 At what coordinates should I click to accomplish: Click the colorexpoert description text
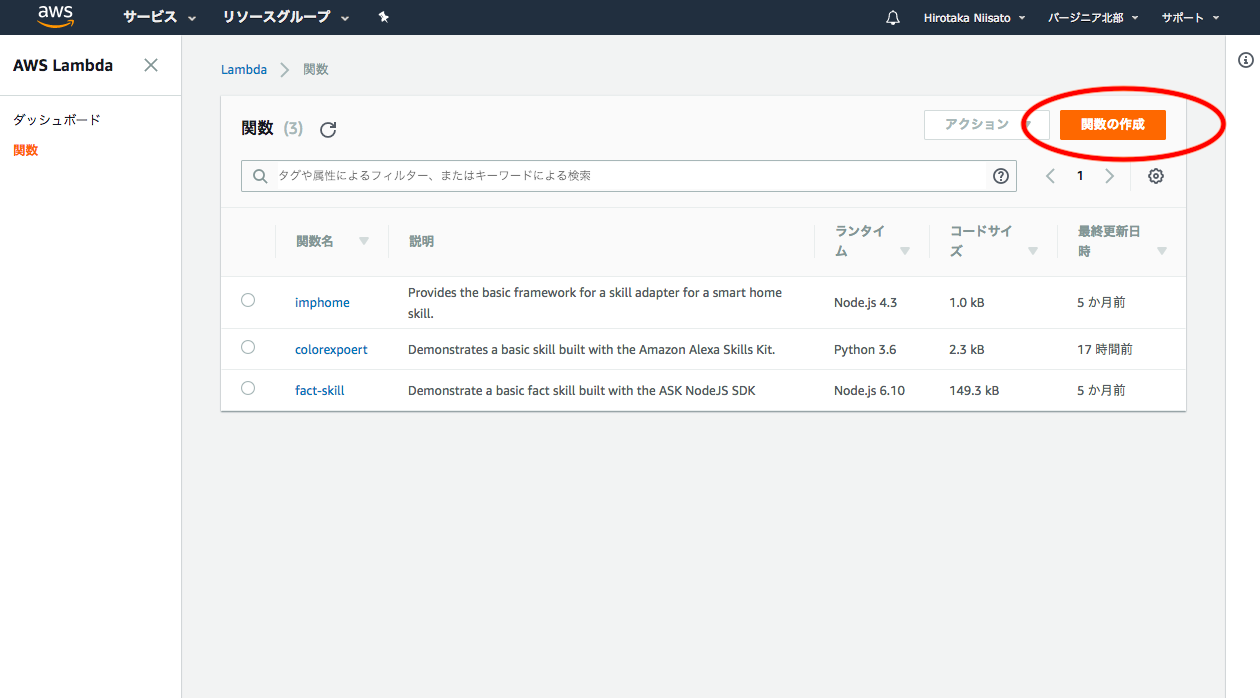(x=592, y=349)
